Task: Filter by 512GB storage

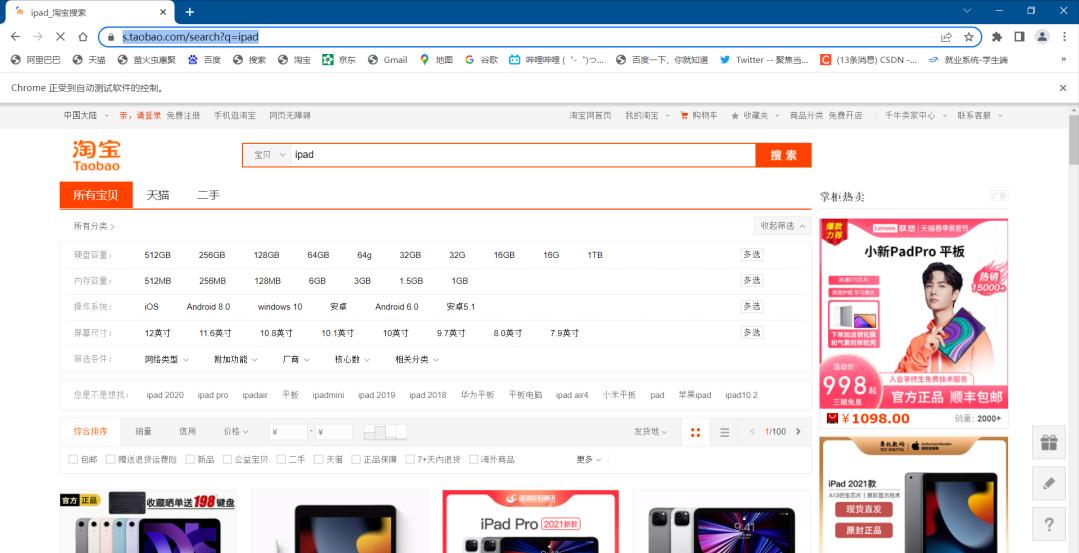Action: coord(158,255)
